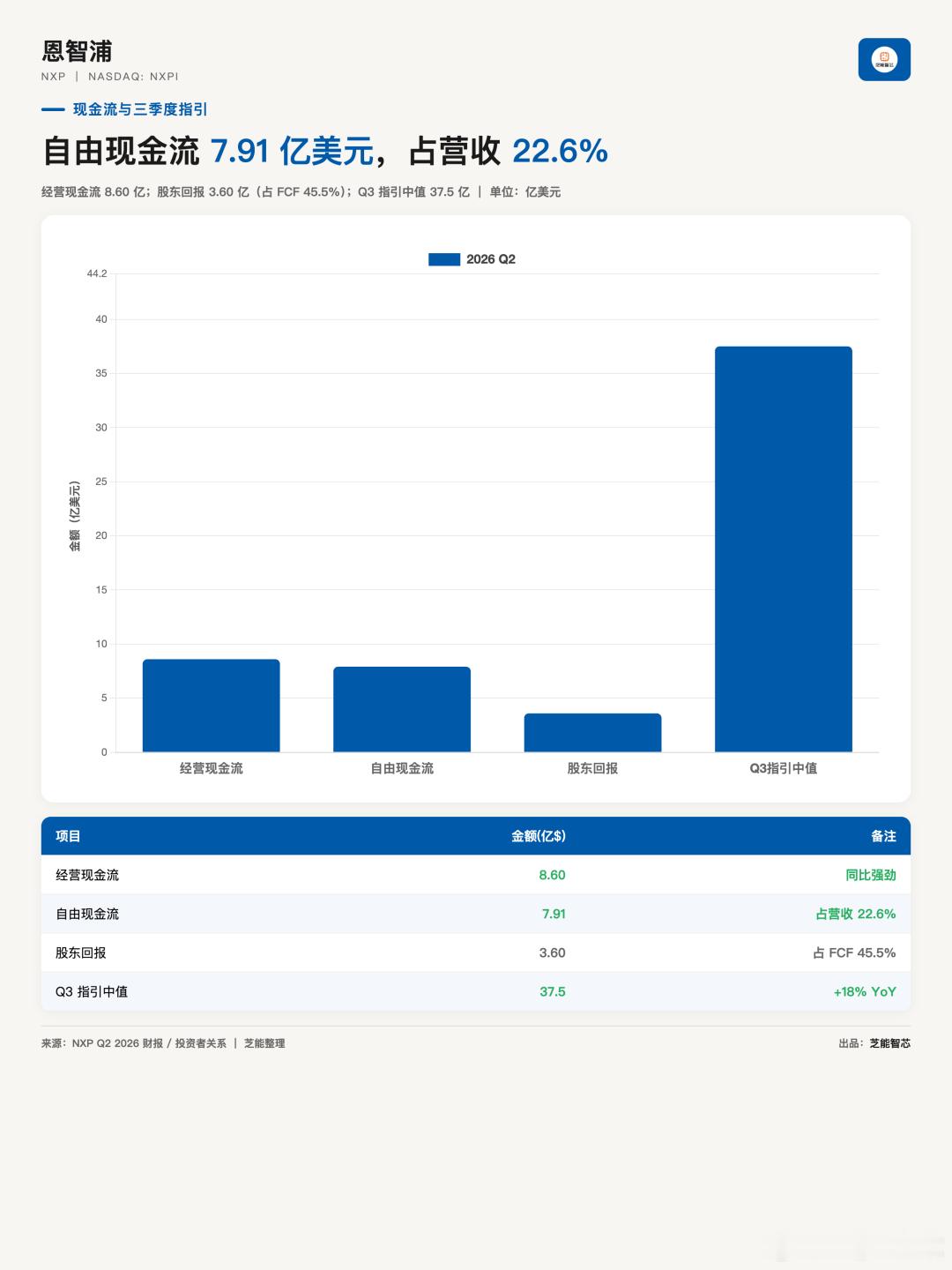Screen dimensions: 952x1270
Task: Click the 2026 Q2 legend label
Action: [491, 259]
